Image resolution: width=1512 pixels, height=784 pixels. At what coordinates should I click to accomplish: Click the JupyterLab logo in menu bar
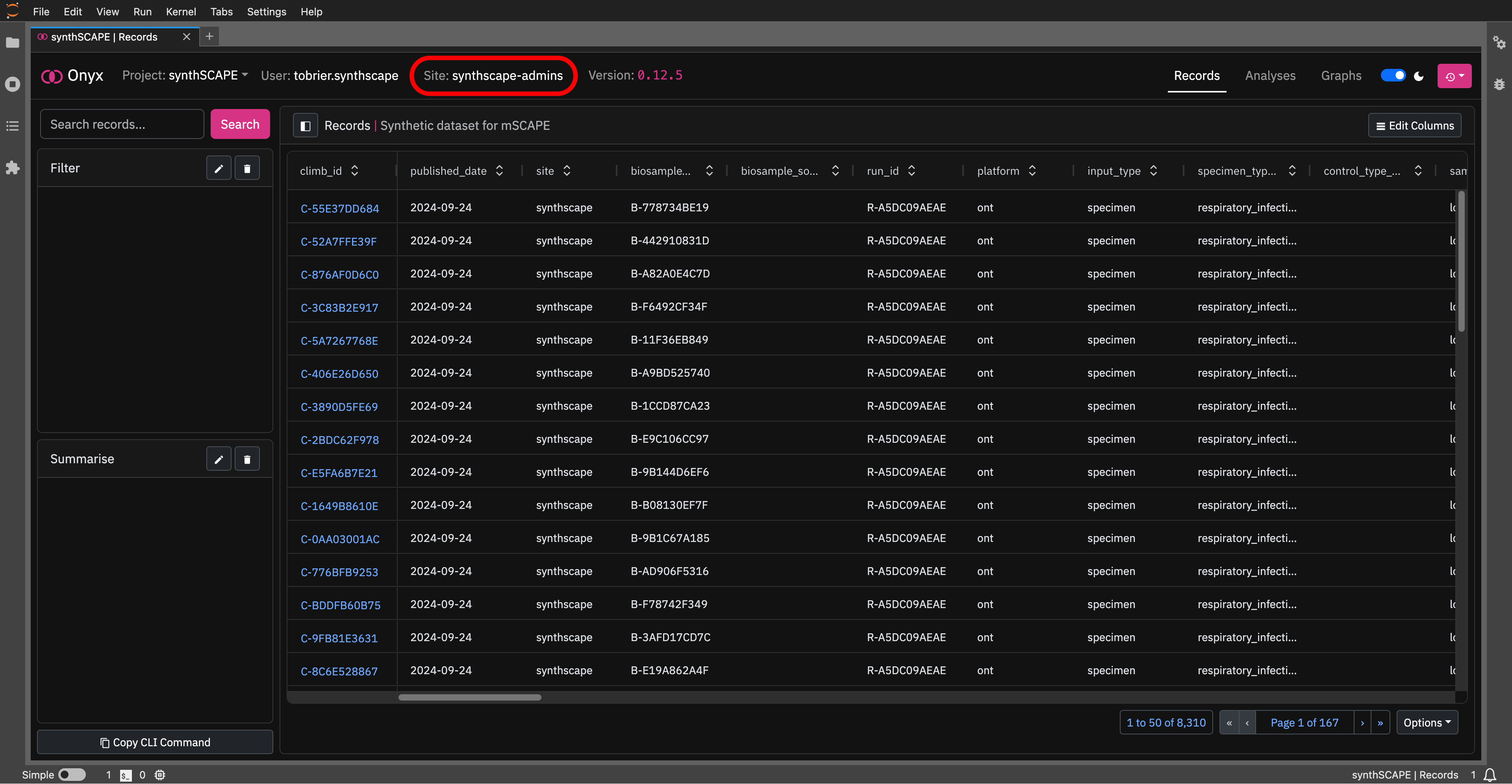(12, 11)
